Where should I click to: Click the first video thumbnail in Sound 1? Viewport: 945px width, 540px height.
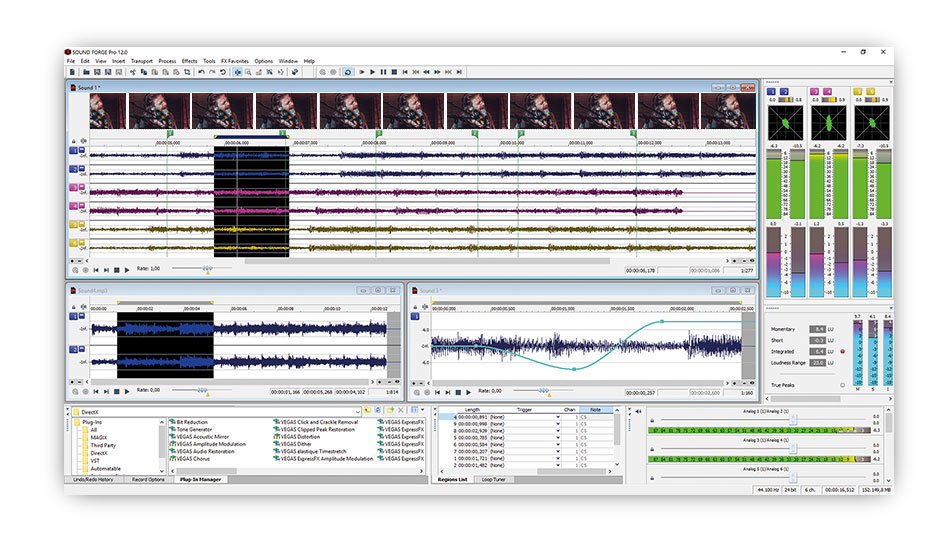click(108, 111)
